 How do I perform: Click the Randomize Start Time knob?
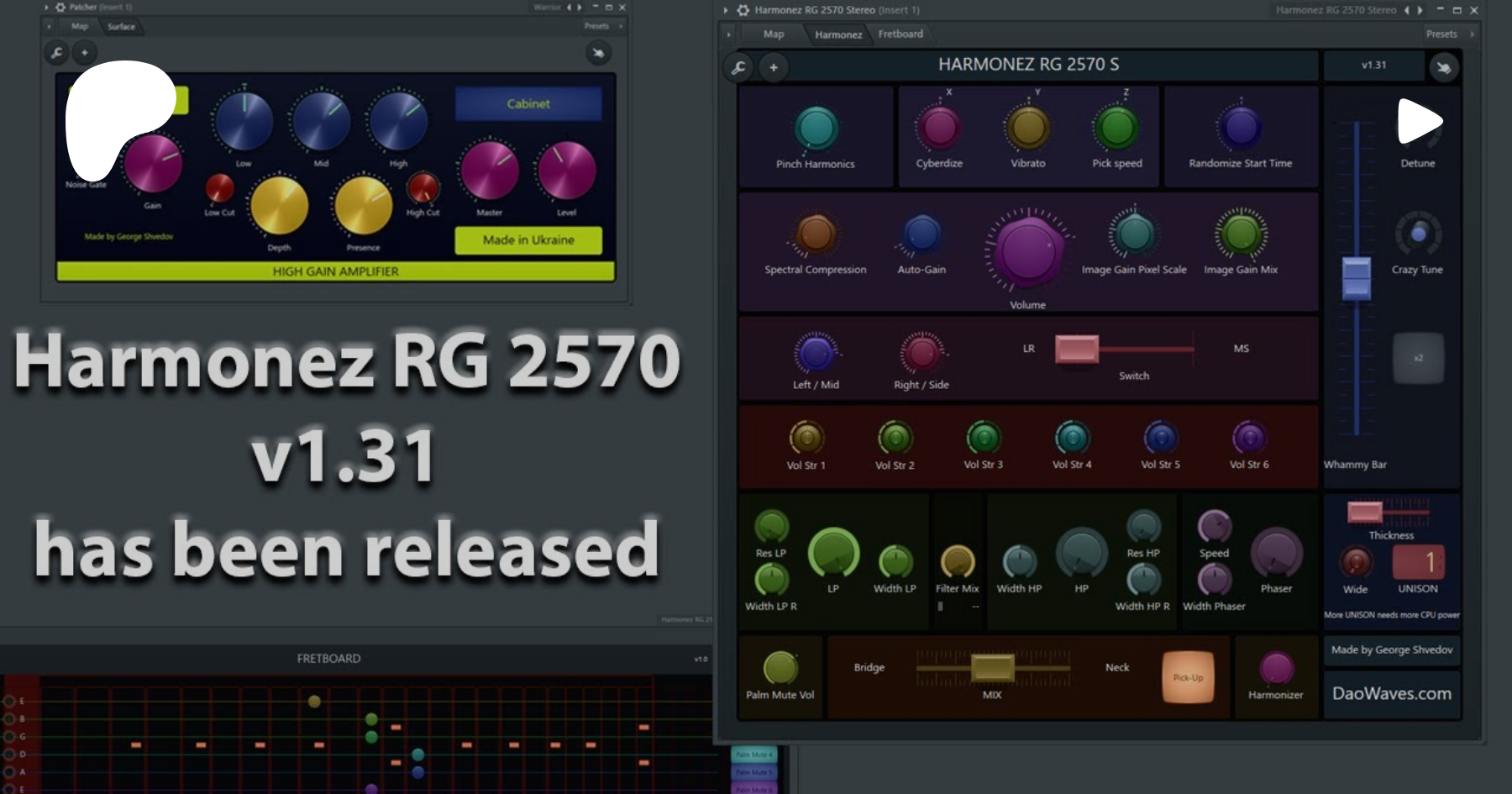(1241, 128)
